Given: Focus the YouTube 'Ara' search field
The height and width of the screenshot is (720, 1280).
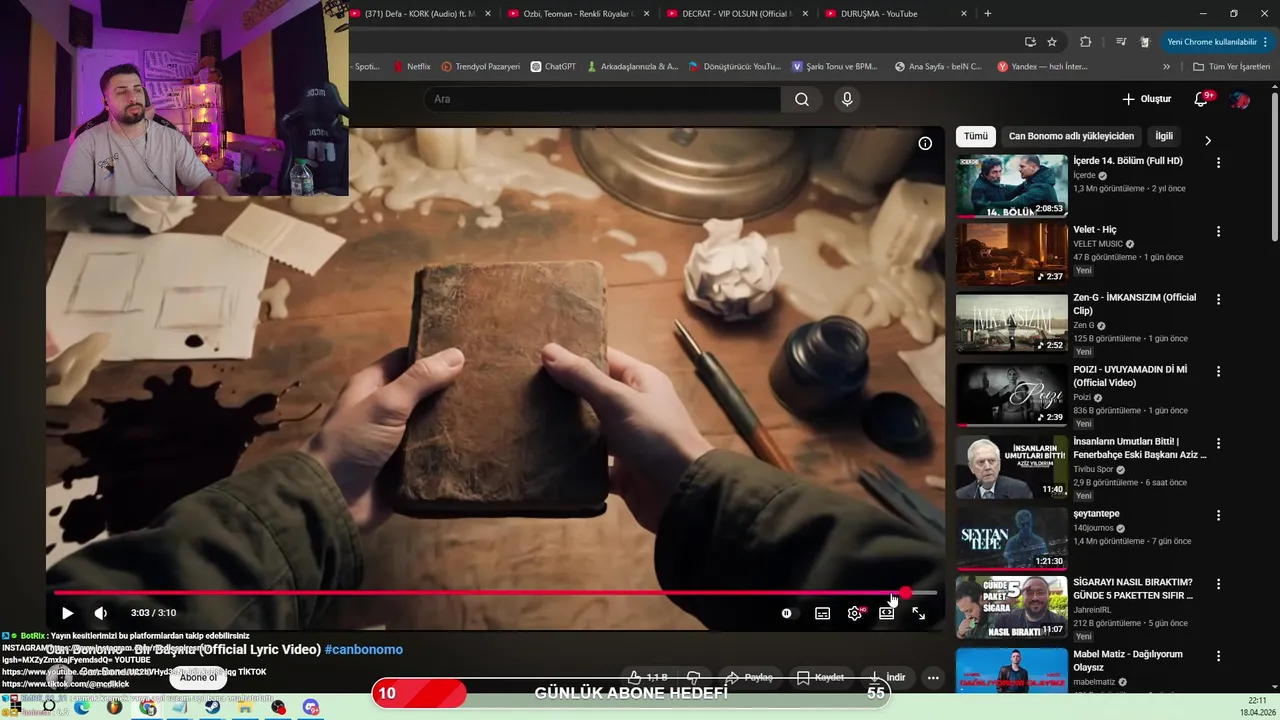Looking at the screenshot, I should point(602,99).
